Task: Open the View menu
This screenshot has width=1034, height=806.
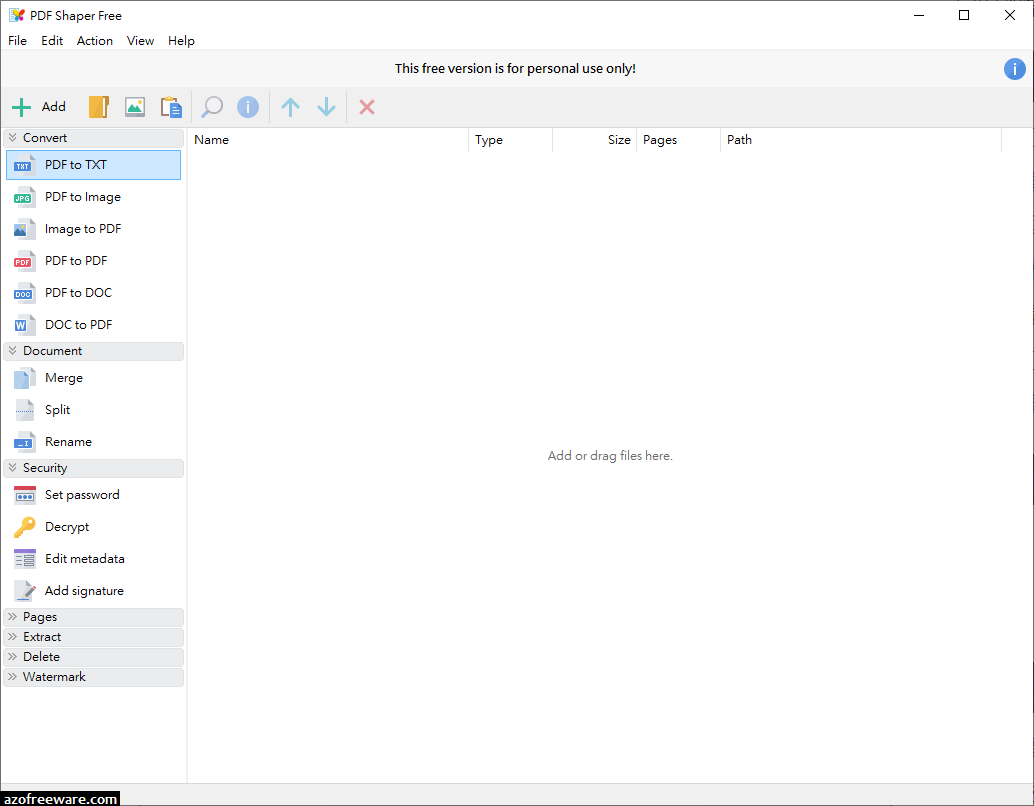Action: (140, 41)
